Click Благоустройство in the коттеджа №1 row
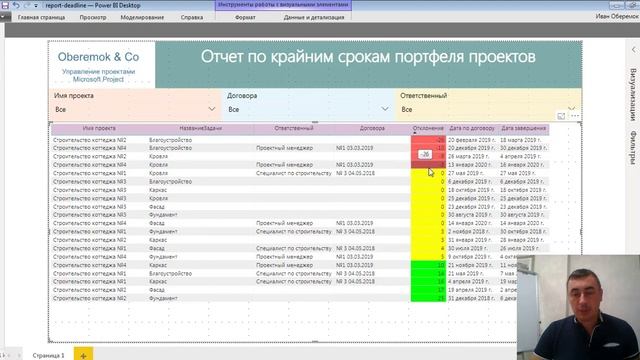 (x=170, y=273)
